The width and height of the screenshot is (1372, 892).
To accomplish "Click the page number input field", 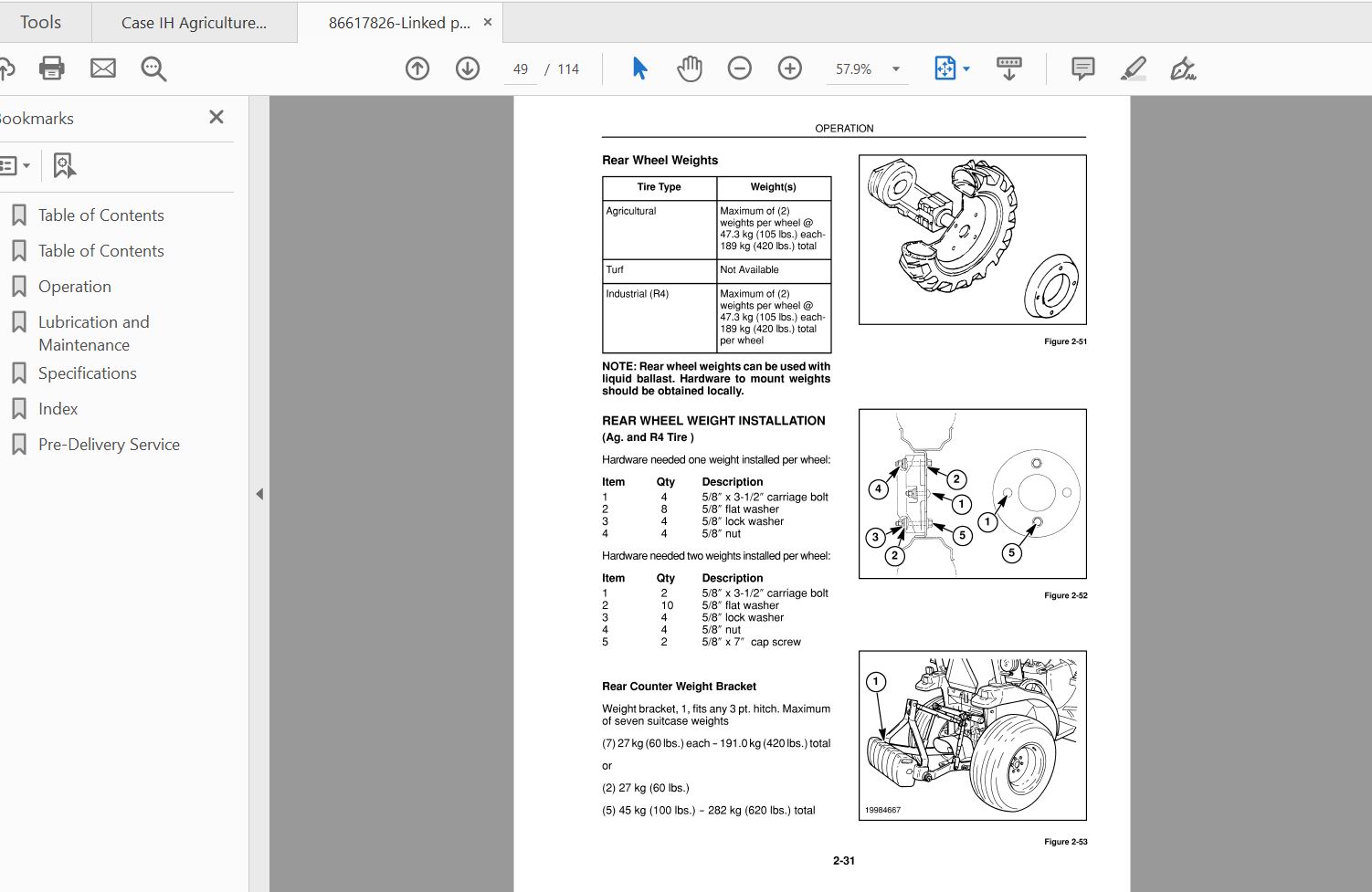I will click(521, 68).
